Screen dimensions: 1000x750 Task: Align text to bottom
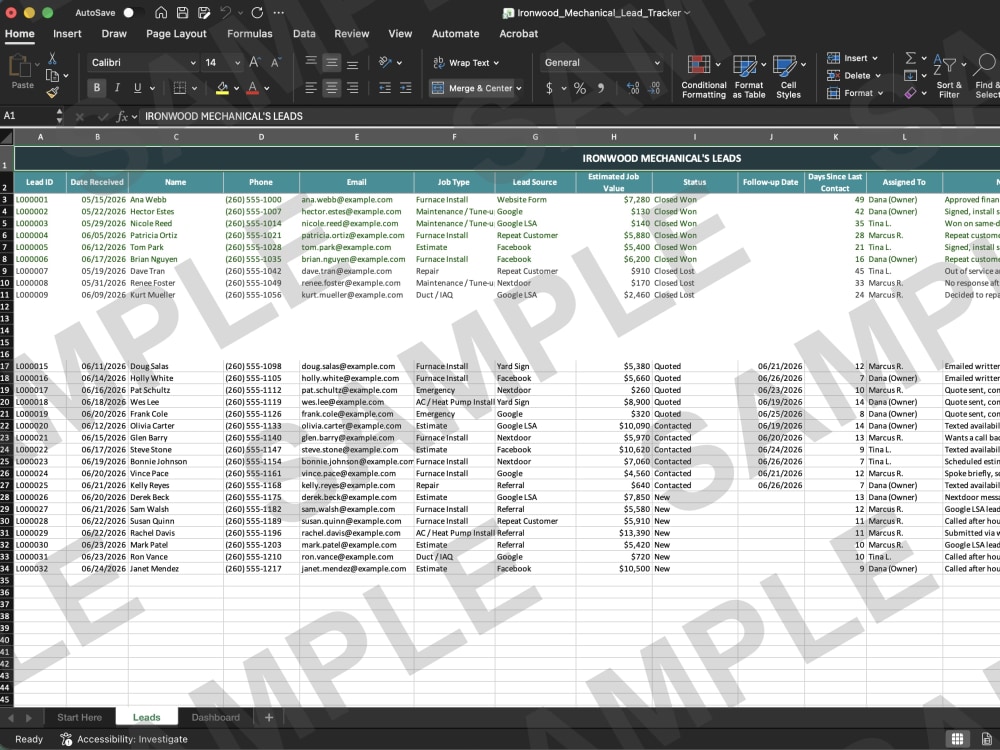click(352, 62)
